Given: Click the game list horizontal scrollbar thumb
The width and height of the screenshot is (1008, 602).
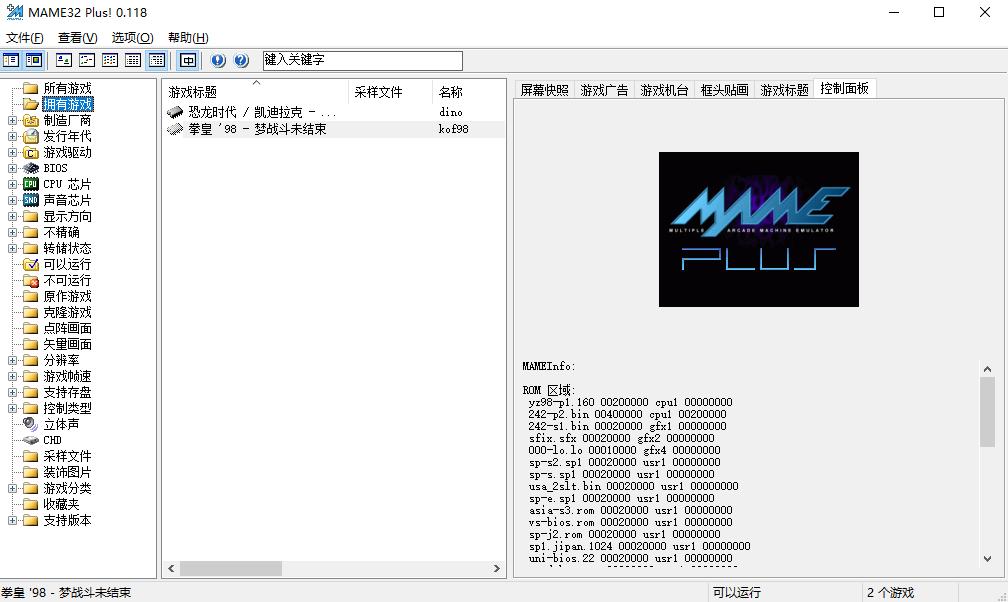Looking at the screenshot, I should 231,569.
